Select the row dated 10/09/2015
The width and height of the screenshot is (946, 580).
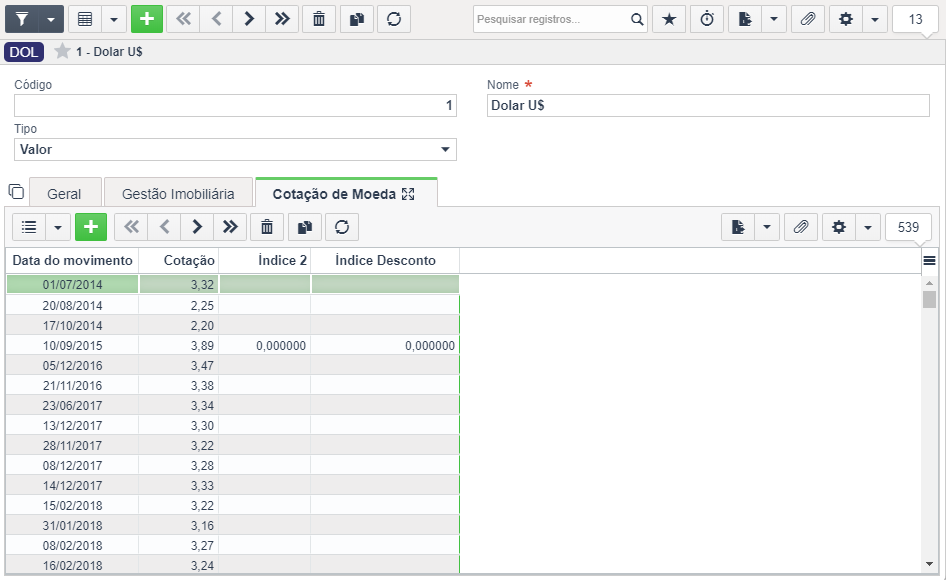coord(233,346)
